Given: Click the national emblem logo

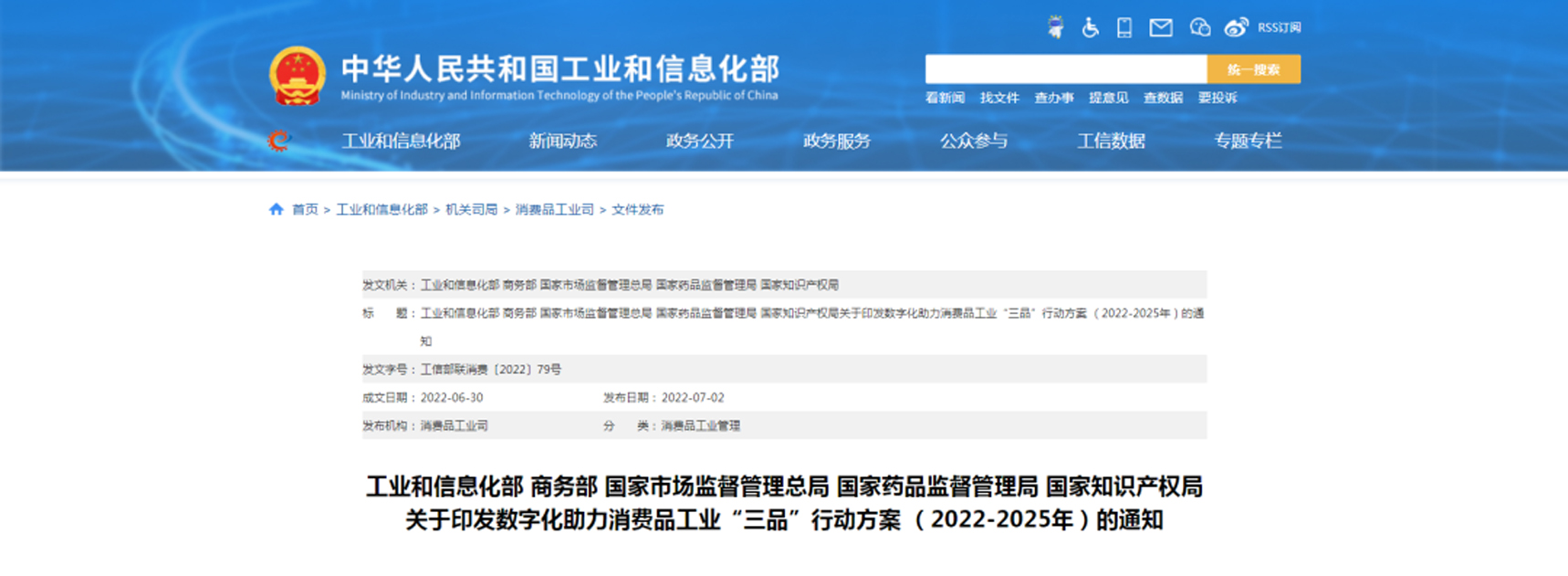Looking at the screenshot, I should point(298,76).
